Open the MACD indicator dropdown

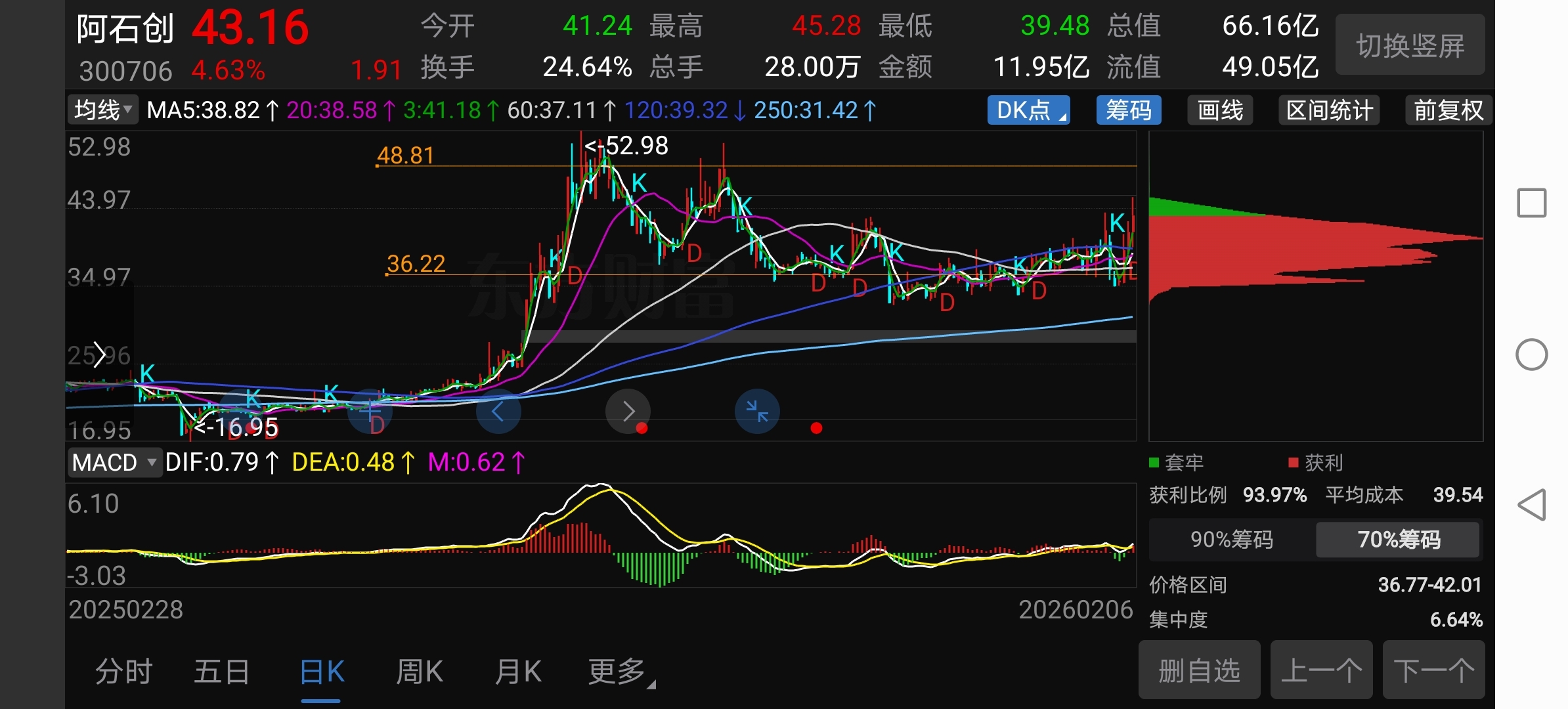114,462
